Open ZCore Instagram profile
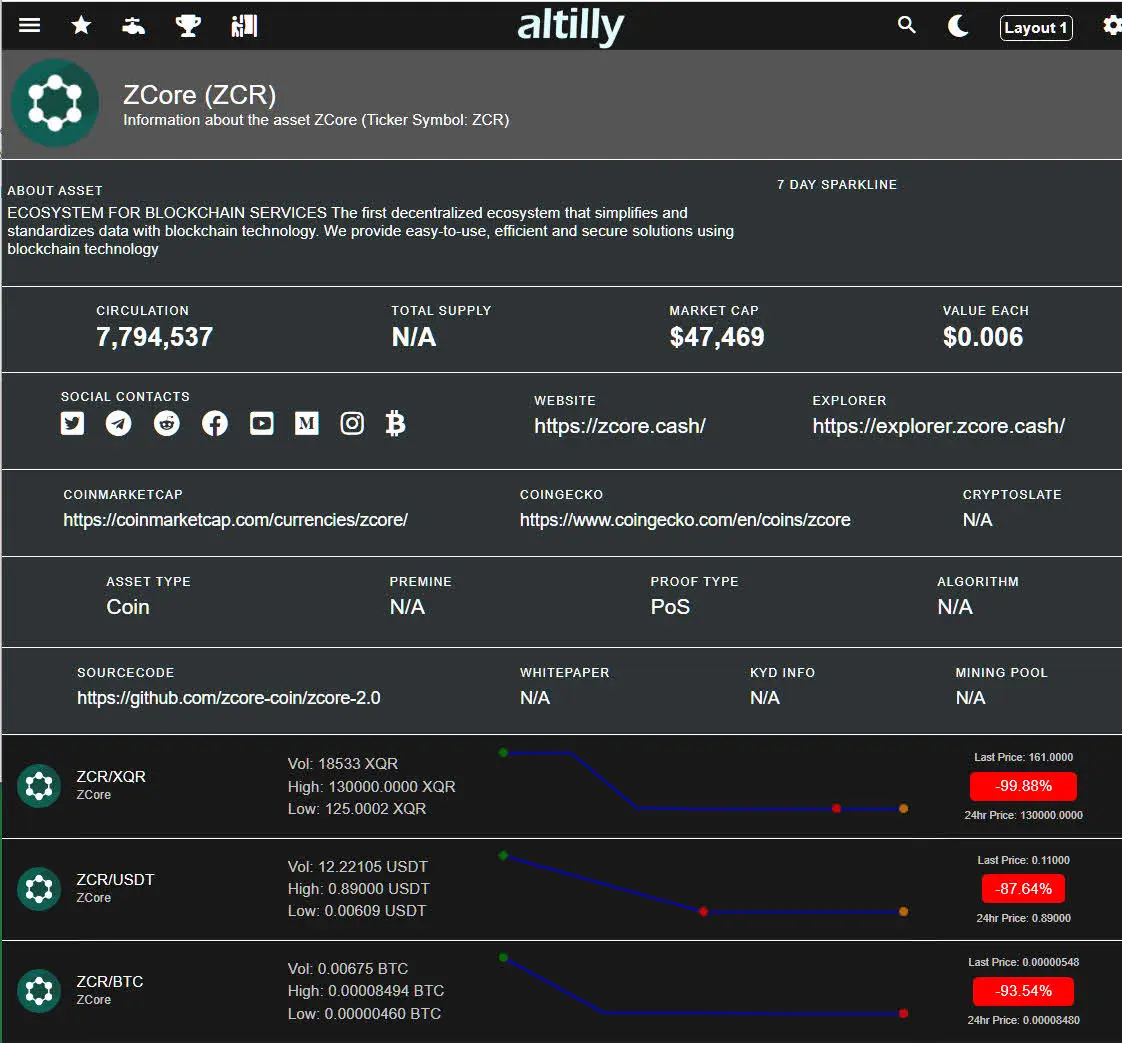 point(352,423)
